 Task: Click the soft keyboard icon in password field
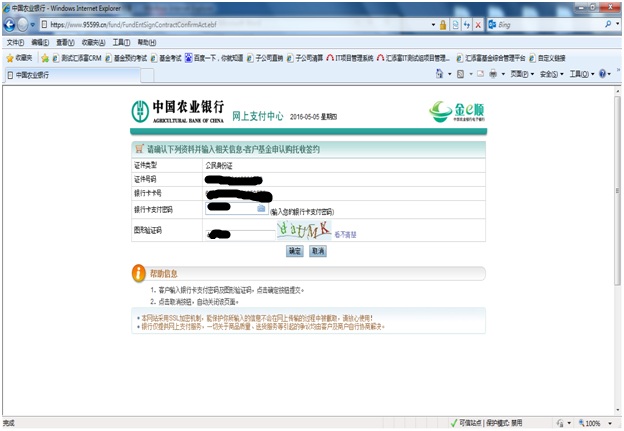click(261, 209)
